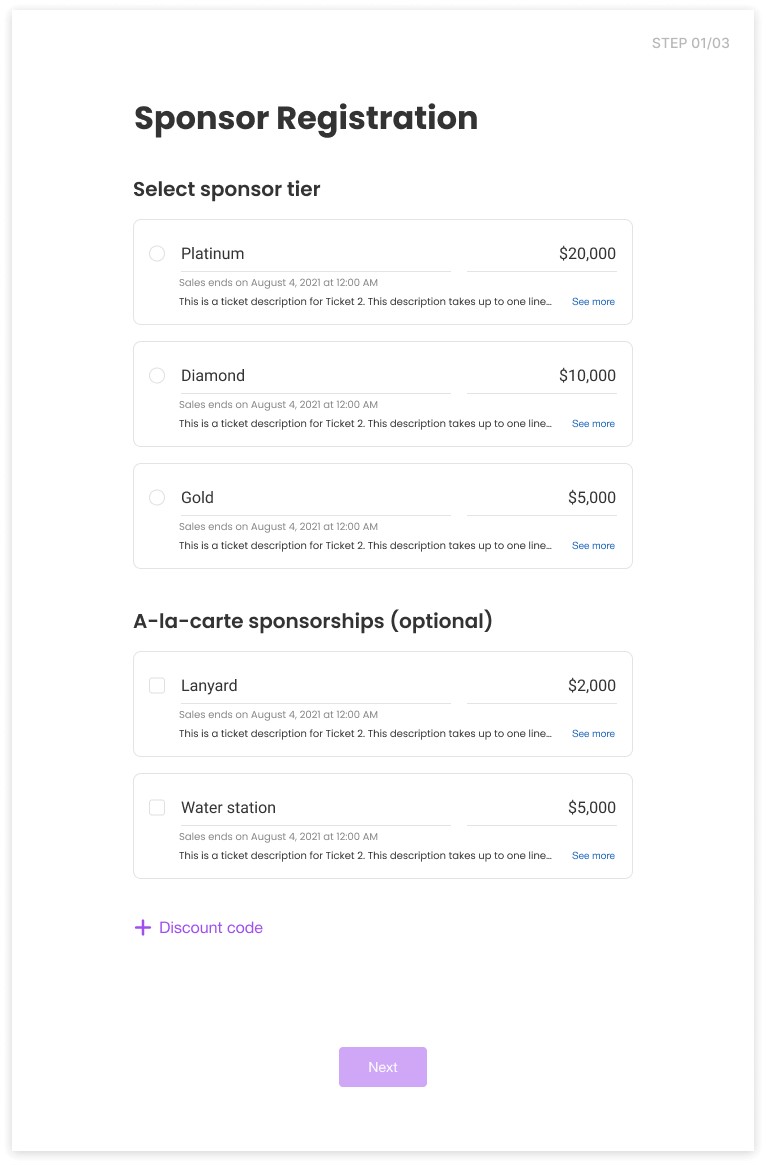
Task: Click the $10,000 Diamond price
Action: pyautogui.click(x=587, y=376)
